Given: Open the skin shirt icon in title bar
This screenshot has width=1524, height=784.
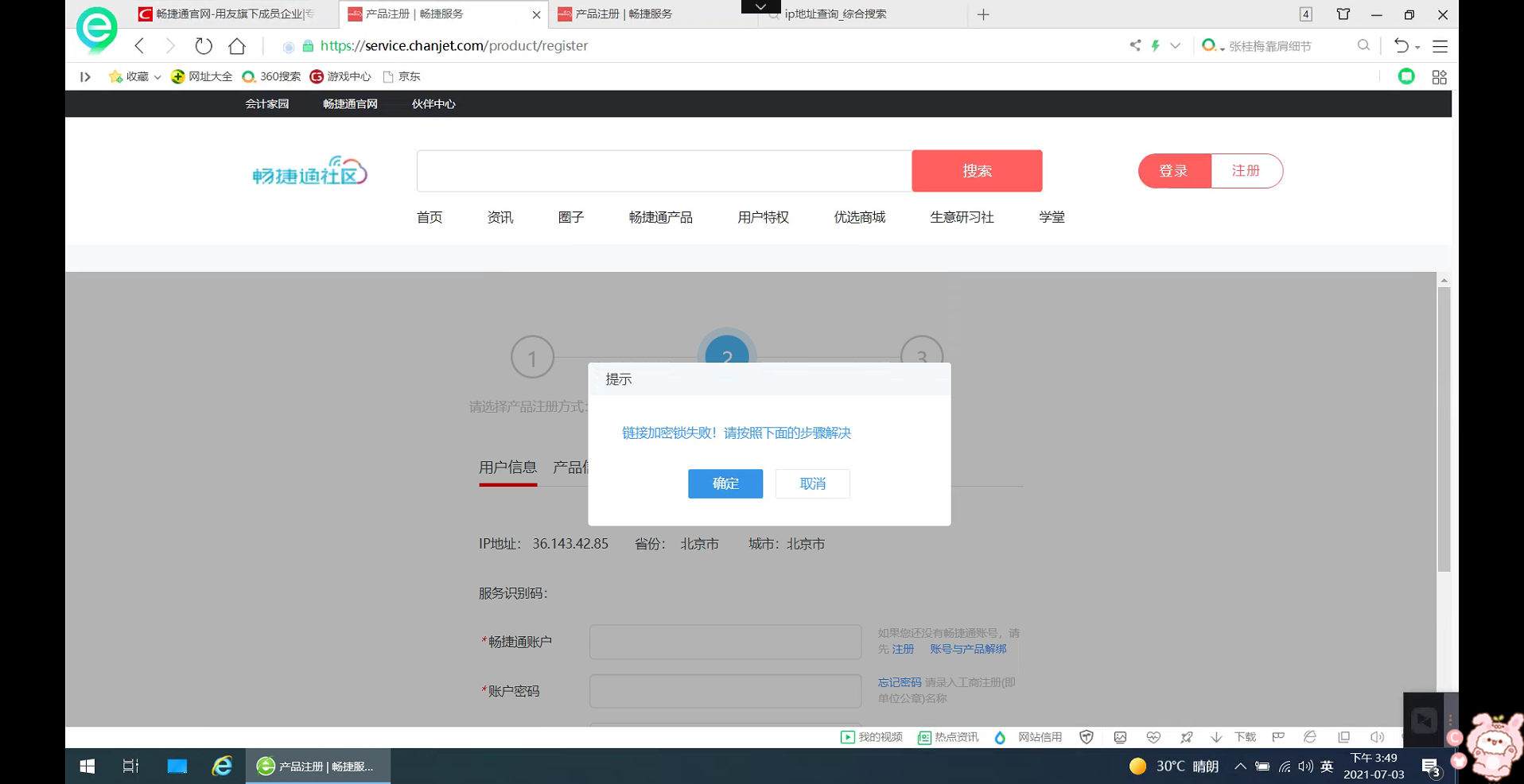Looking at the screenshot, I should click(1343, 14).
